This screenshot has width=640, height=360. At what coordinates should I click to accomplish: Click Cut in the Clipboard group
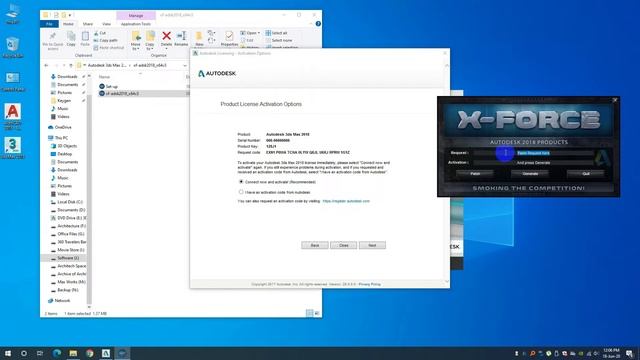point(100,33)
